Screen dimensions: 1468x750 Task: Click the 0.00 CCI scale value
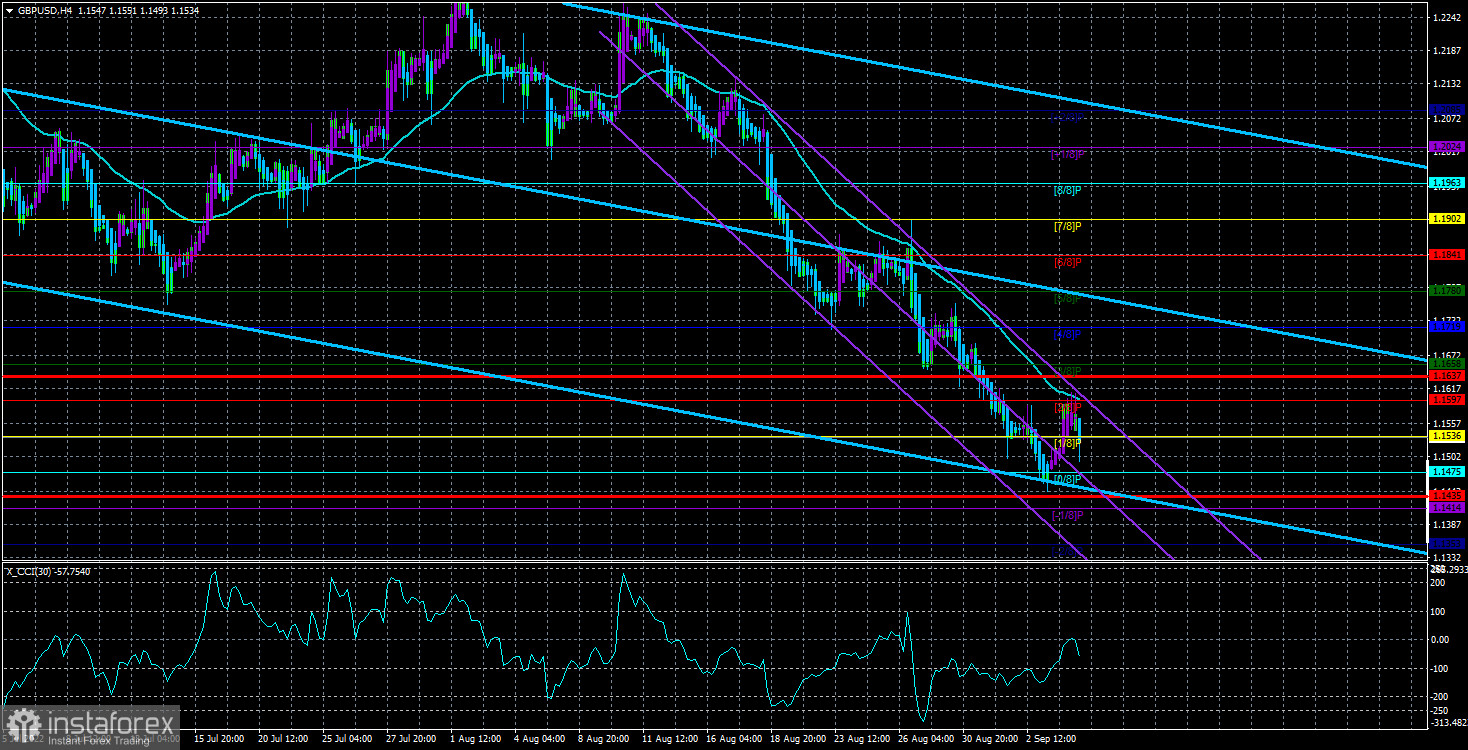[x=1442, y=638]
